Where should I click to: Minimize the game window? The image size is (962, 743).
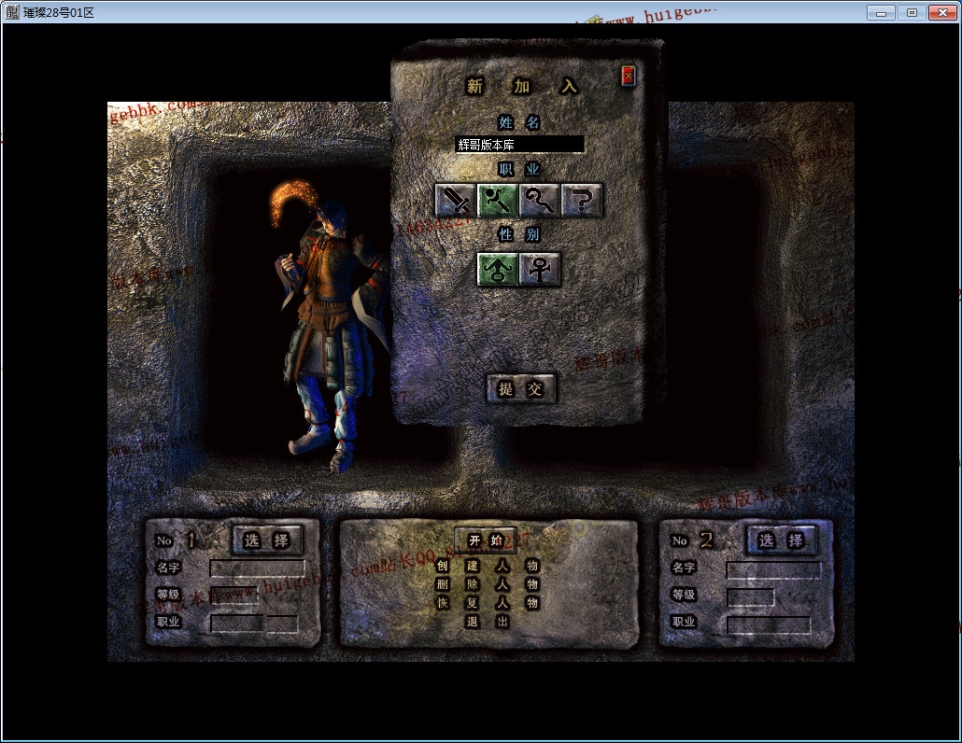tap(881, 12)
